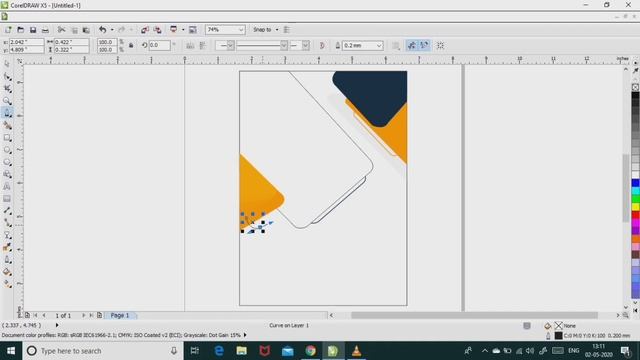Select the Outline pen tool
The height and width of the screenshot is (360, 640).
point(7,260)
